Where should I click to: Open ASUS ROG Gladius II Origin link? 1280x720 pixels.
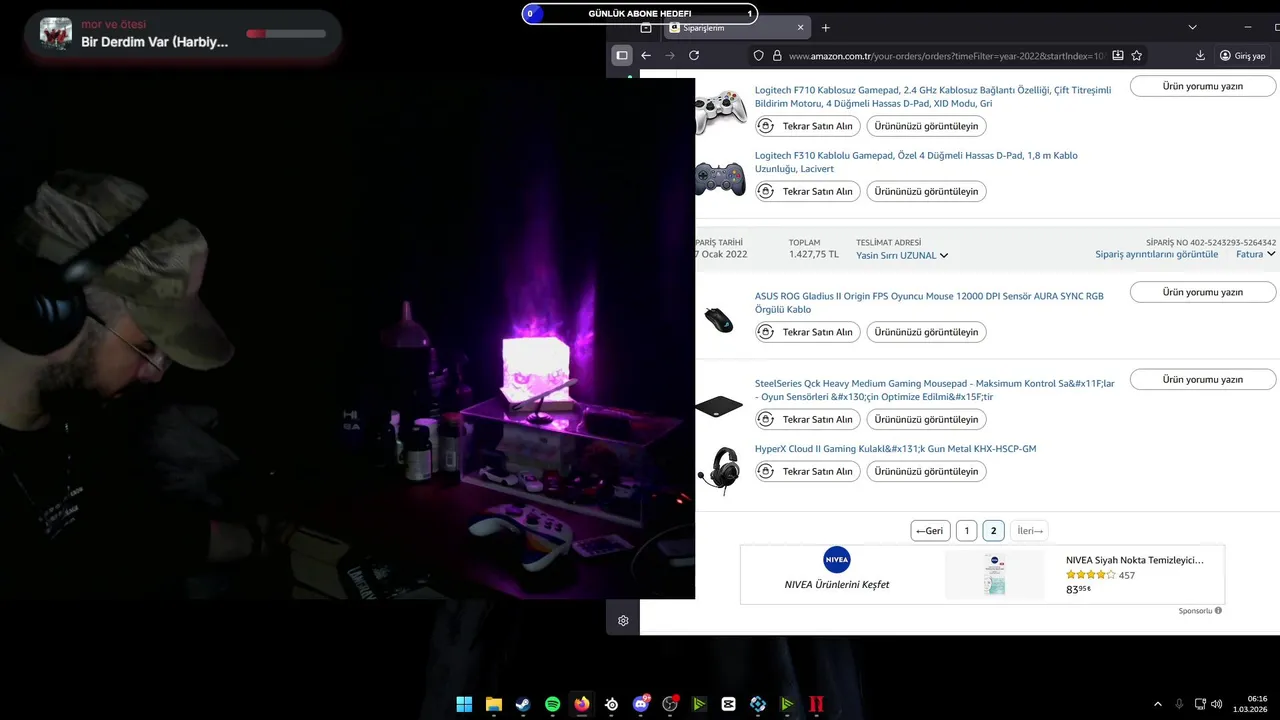tap(929, 303)
